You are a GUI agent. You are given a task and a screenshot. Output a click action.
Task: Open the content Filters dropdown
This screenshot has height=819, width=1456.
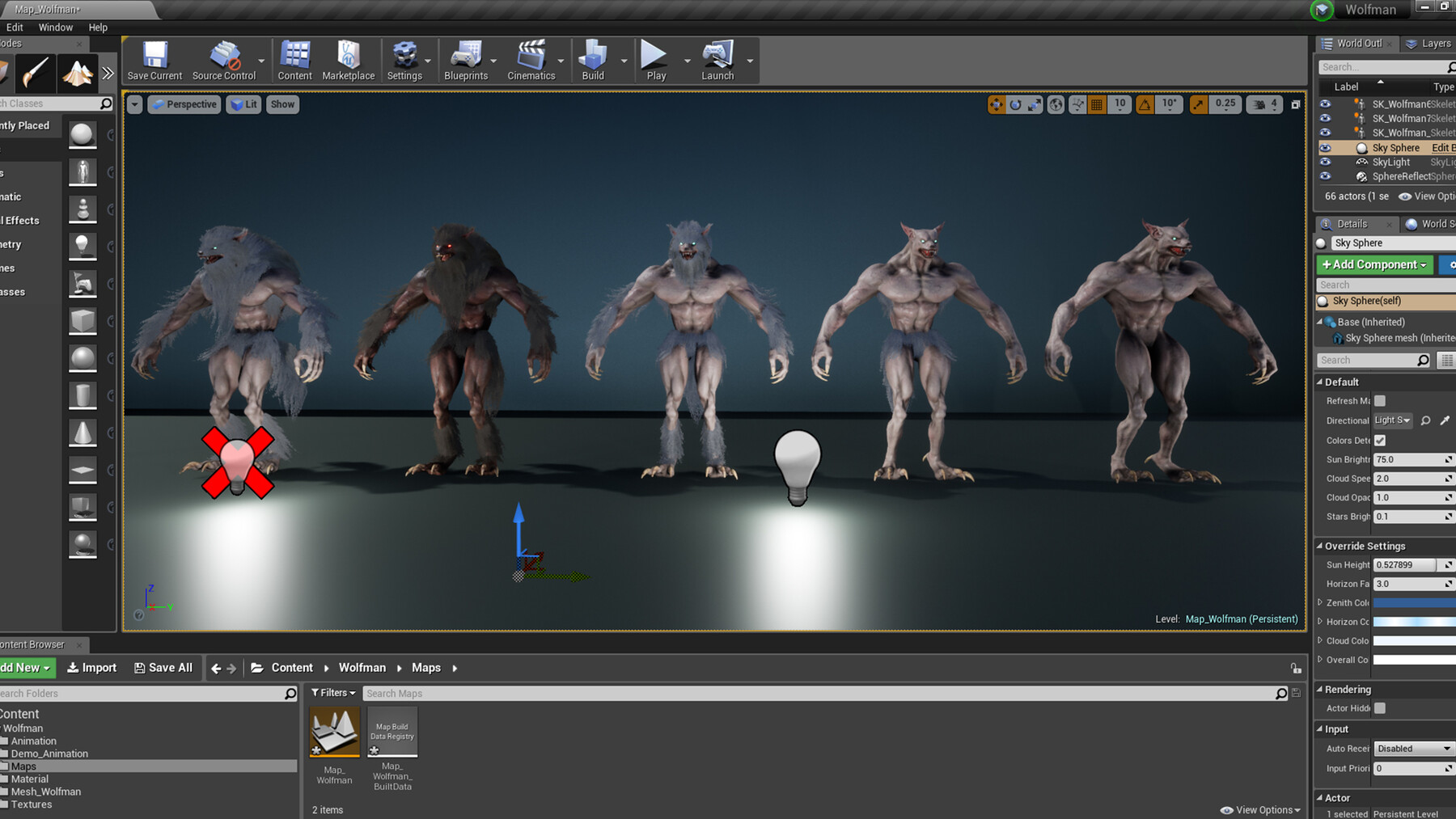click(x=333, y=693)
